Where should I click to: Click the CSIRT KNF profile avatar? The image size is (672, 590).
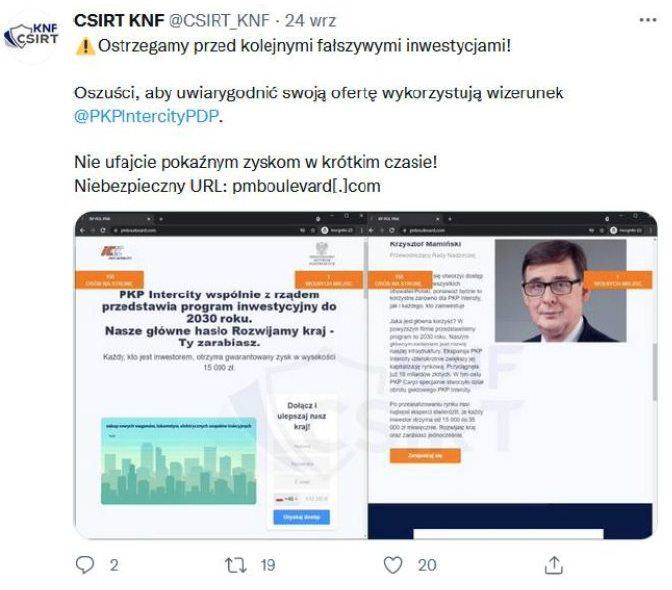coord(31,36)
